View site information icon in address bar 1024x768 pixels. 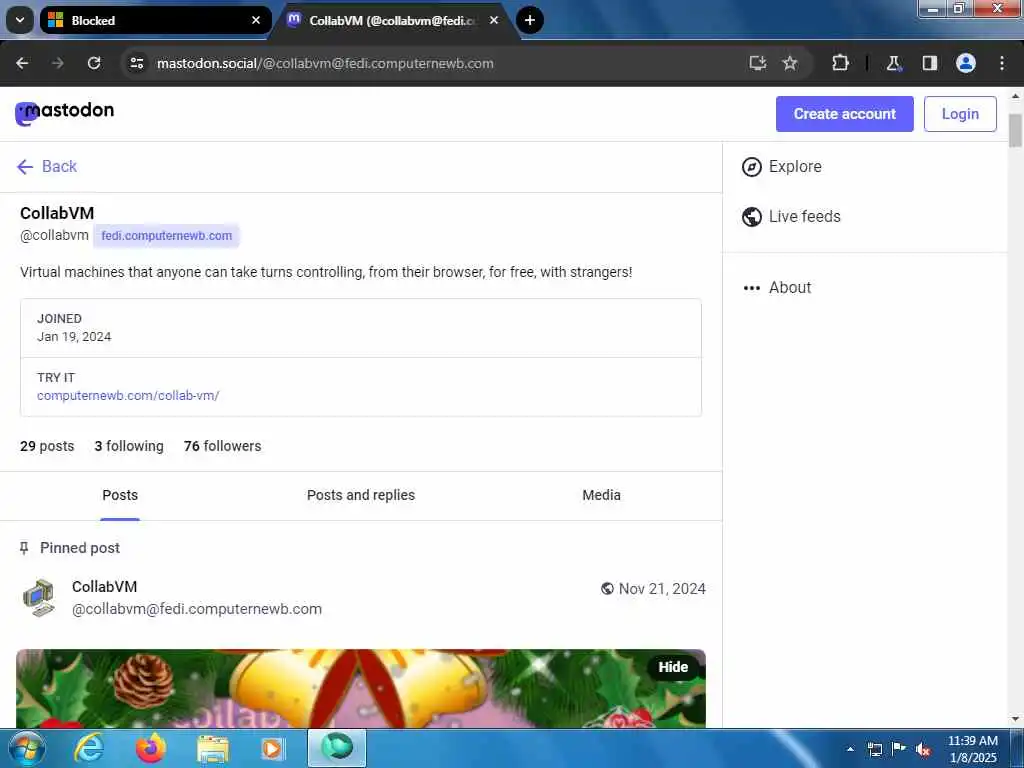pos(136,63)
